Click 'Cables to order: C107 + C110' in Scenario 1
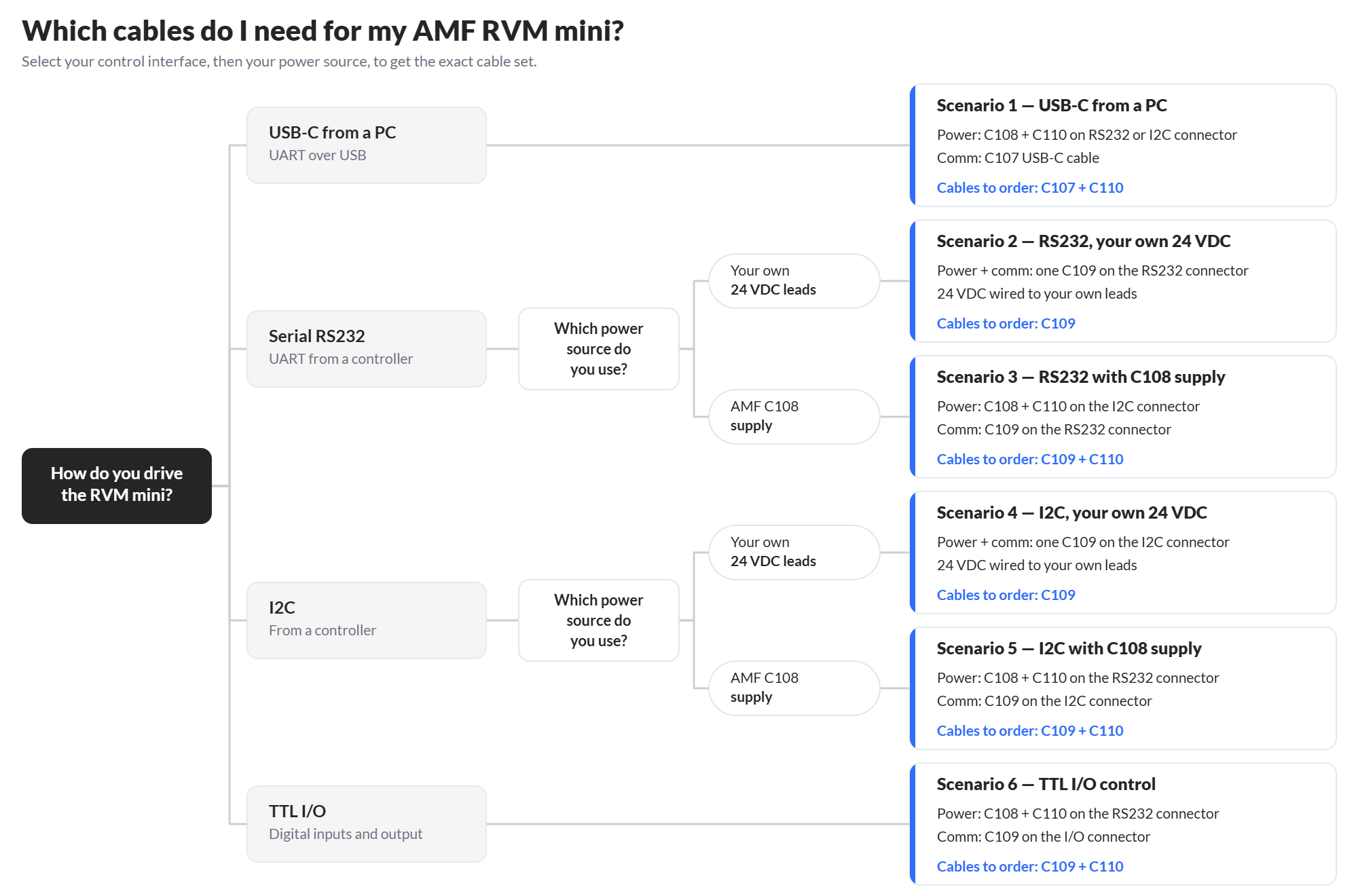Viewport: 1358px width, 896px height. click(1030, 187)
